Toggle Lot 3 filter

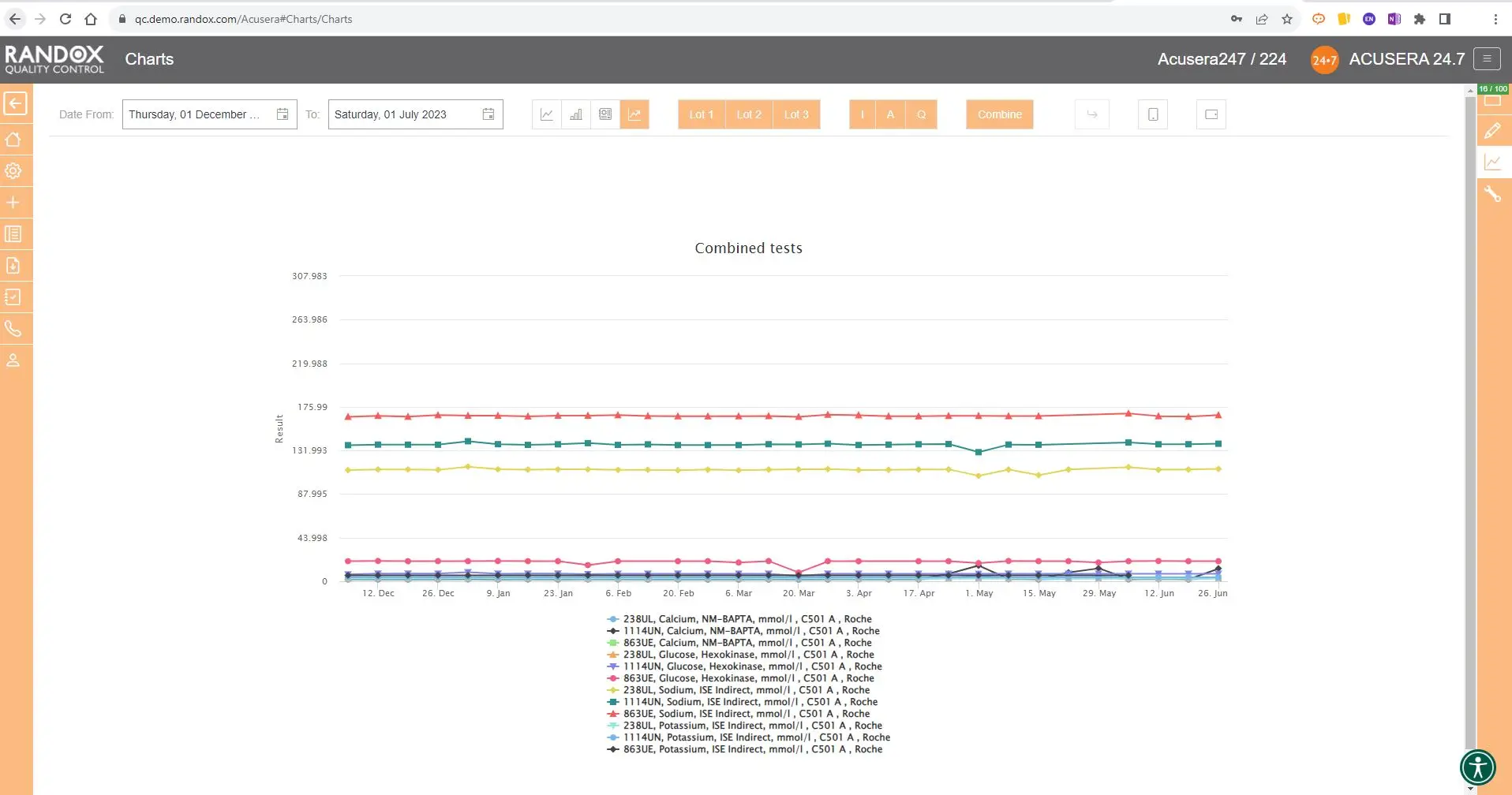click(x=796, y=114)
